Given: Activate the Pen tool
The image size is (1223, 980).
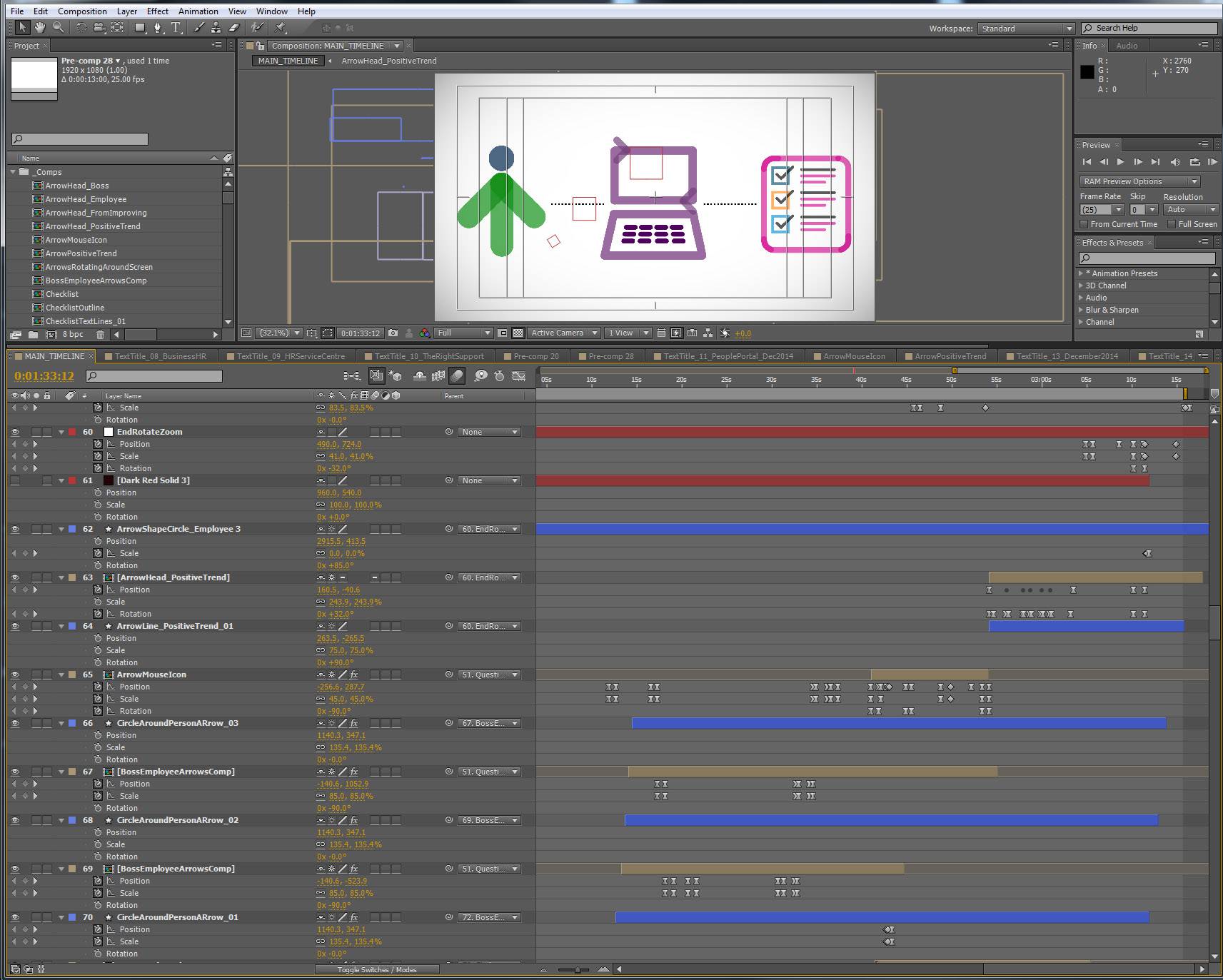Looking at the screenshot, I should click(x=158, y=29).
